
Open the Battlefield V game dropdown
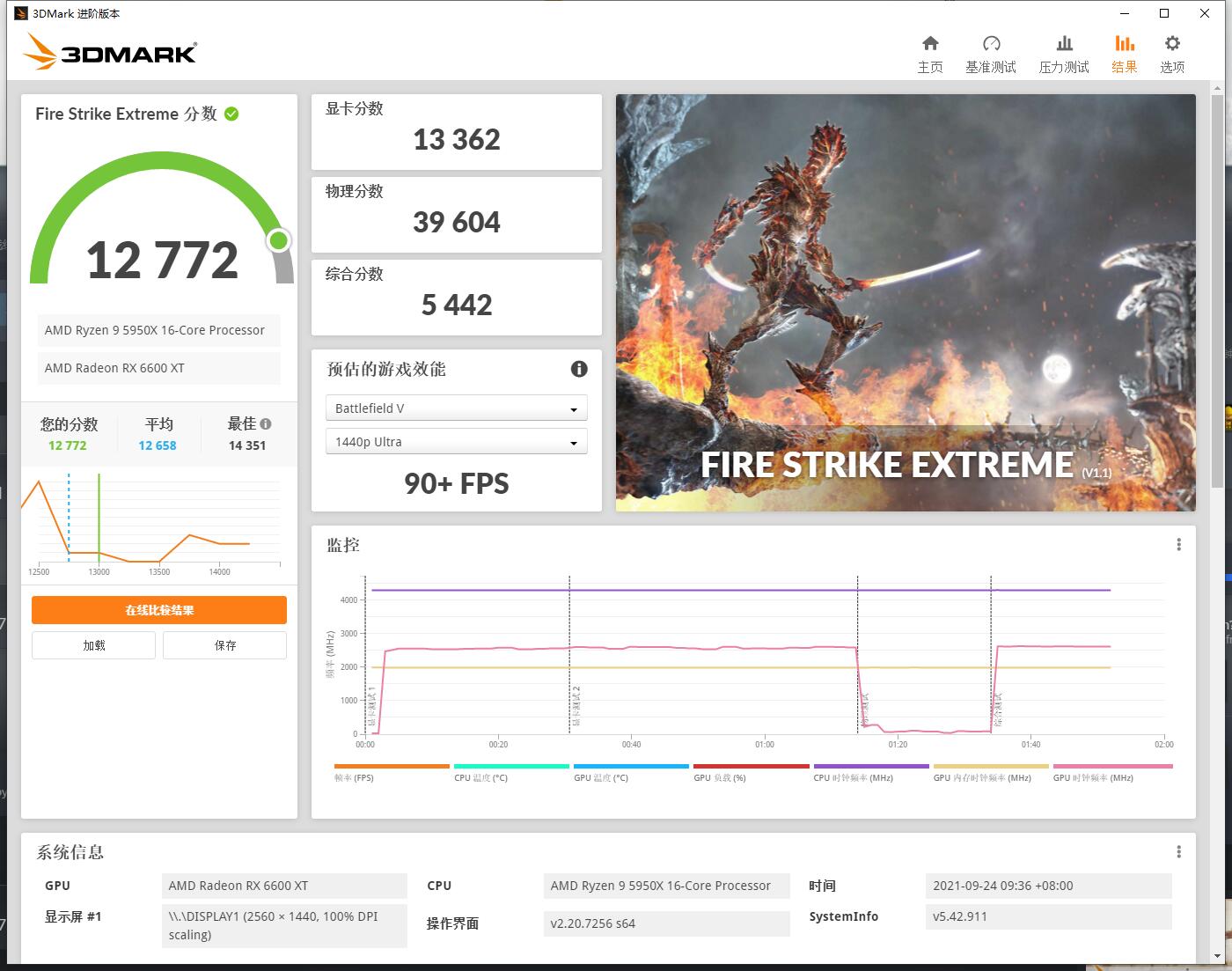tap(456, 408)
